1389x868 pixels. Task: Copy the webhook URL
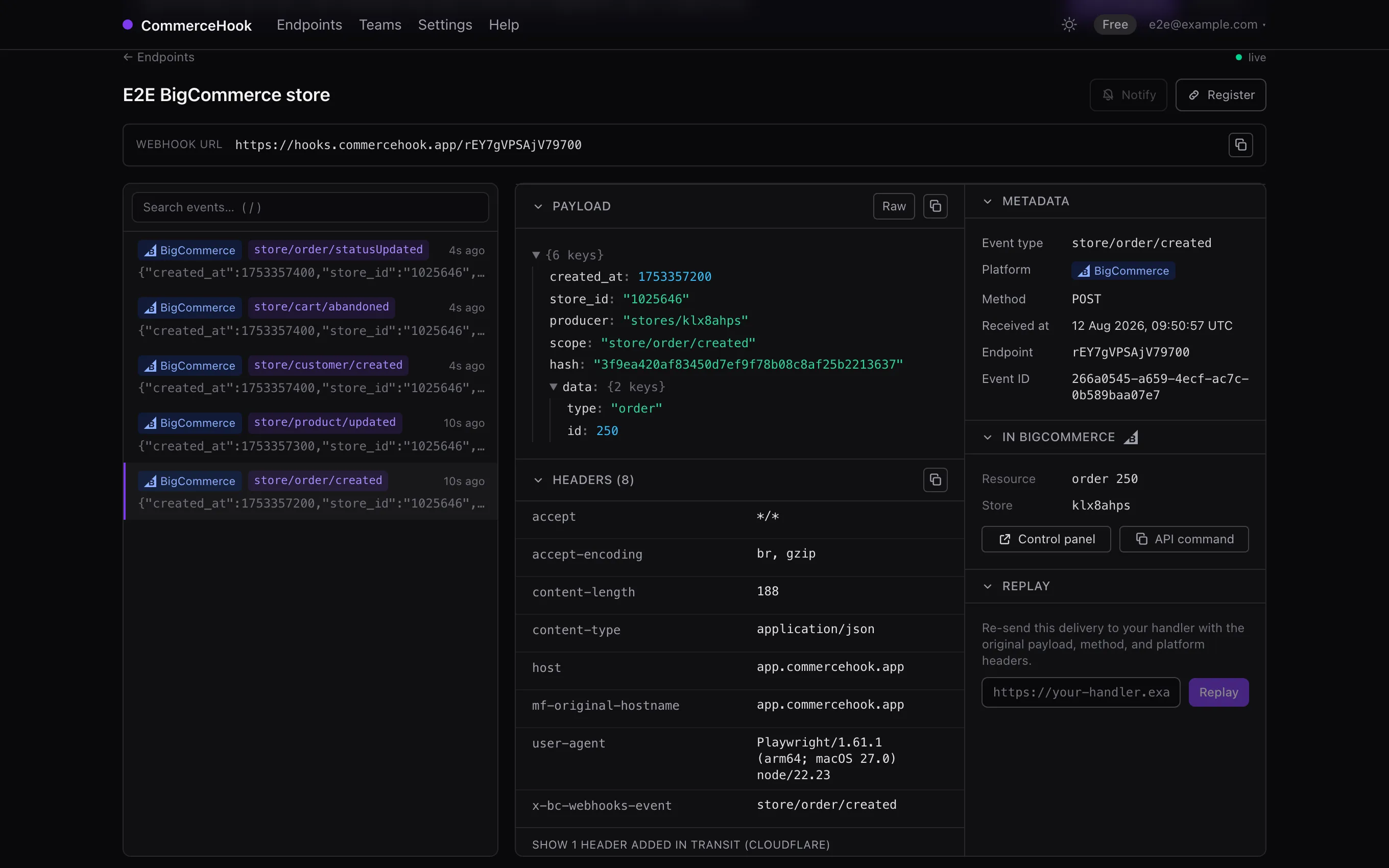click(x=1240, y=144)
